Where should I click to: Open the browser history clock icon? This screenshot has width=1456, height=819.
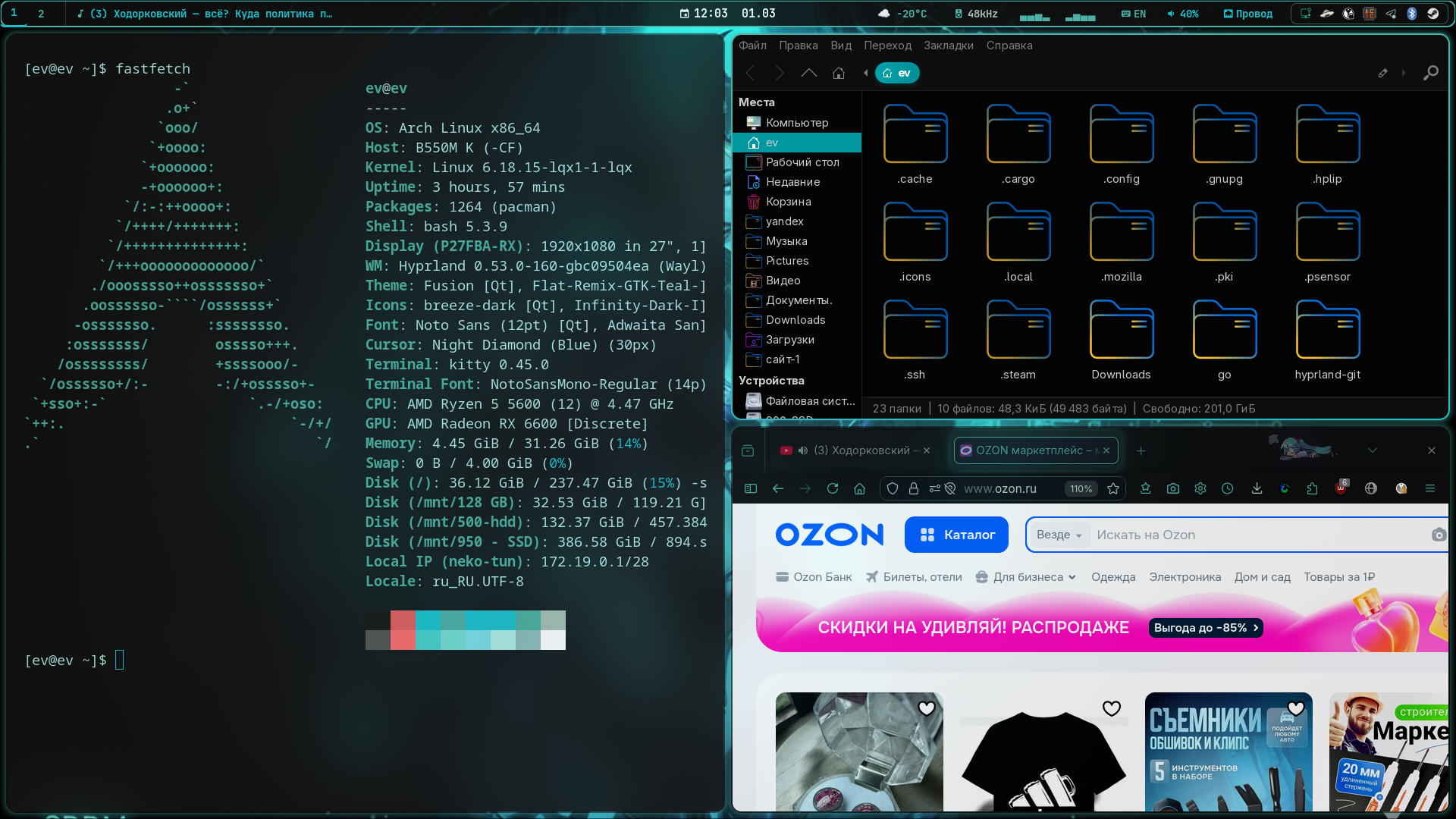[x=1228, y=489]
